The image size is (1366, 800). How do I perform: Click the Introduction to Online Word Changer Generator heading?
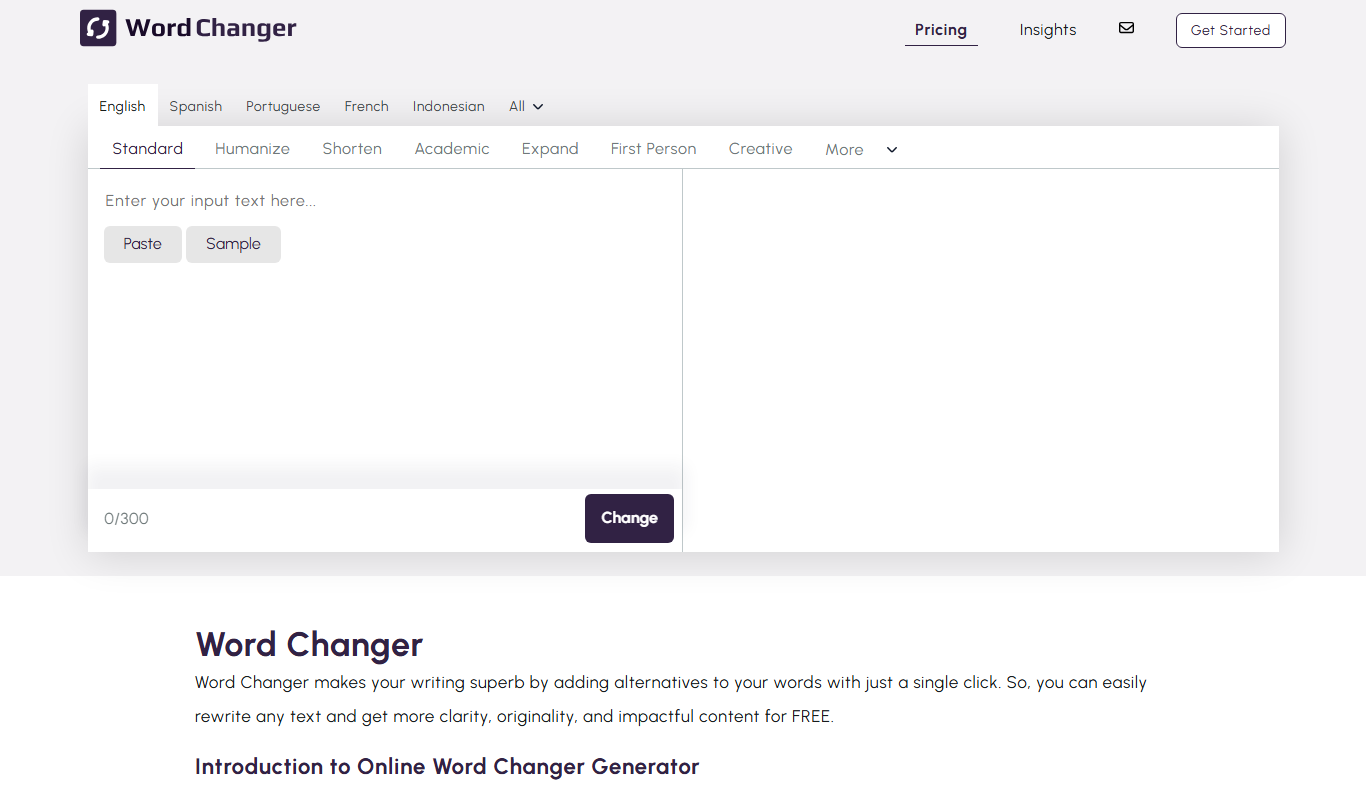click(447, 767)
